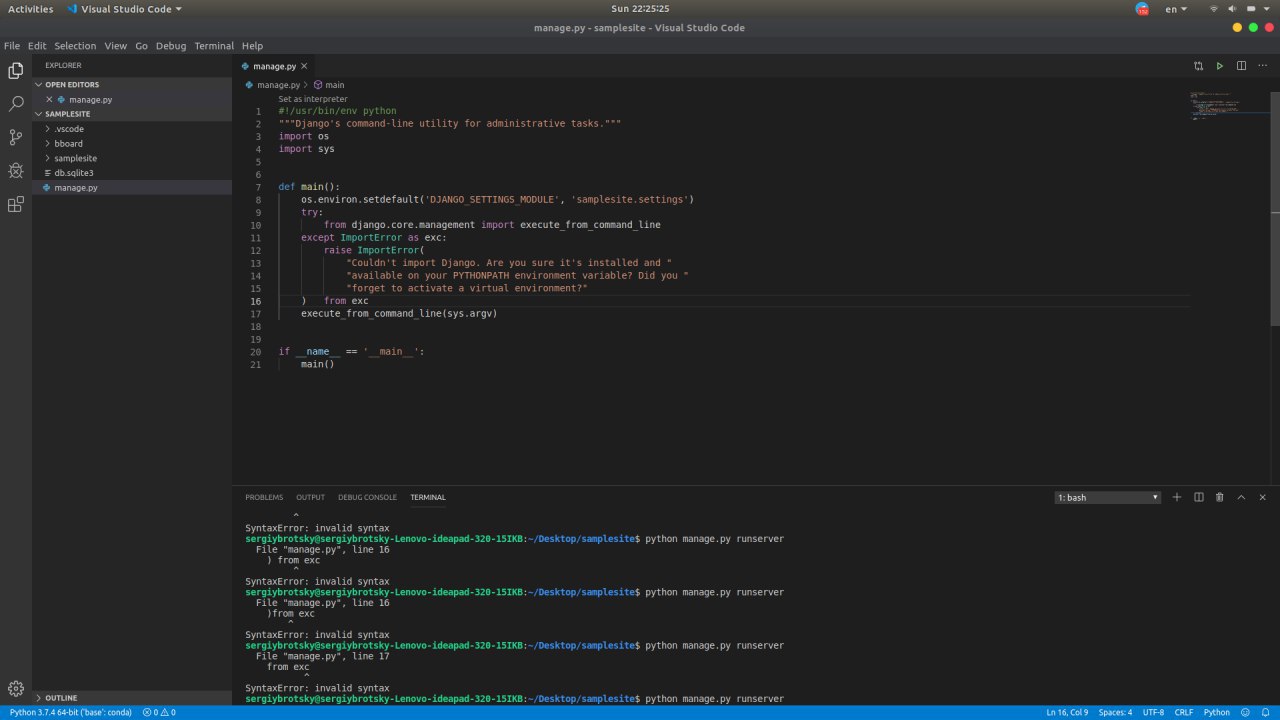This screenshot has width=1280, height=720.
Task: Click CRLF line ending in status bar
Action: pyautogui.click(x=1183, y=712)
